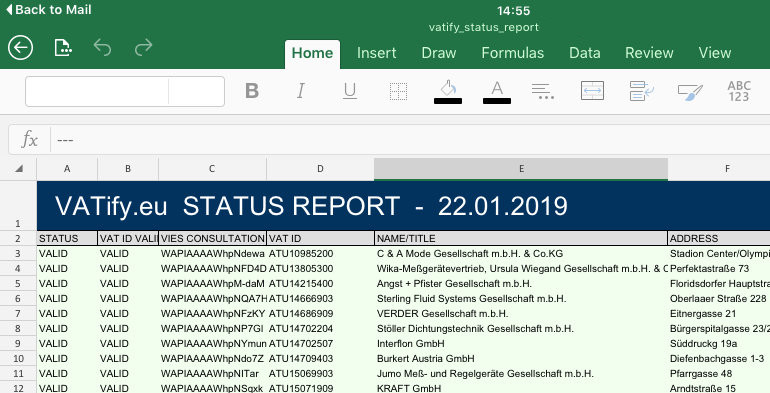Switch to the Data tab
Viewport: 770px width, 393px height.
584,53
